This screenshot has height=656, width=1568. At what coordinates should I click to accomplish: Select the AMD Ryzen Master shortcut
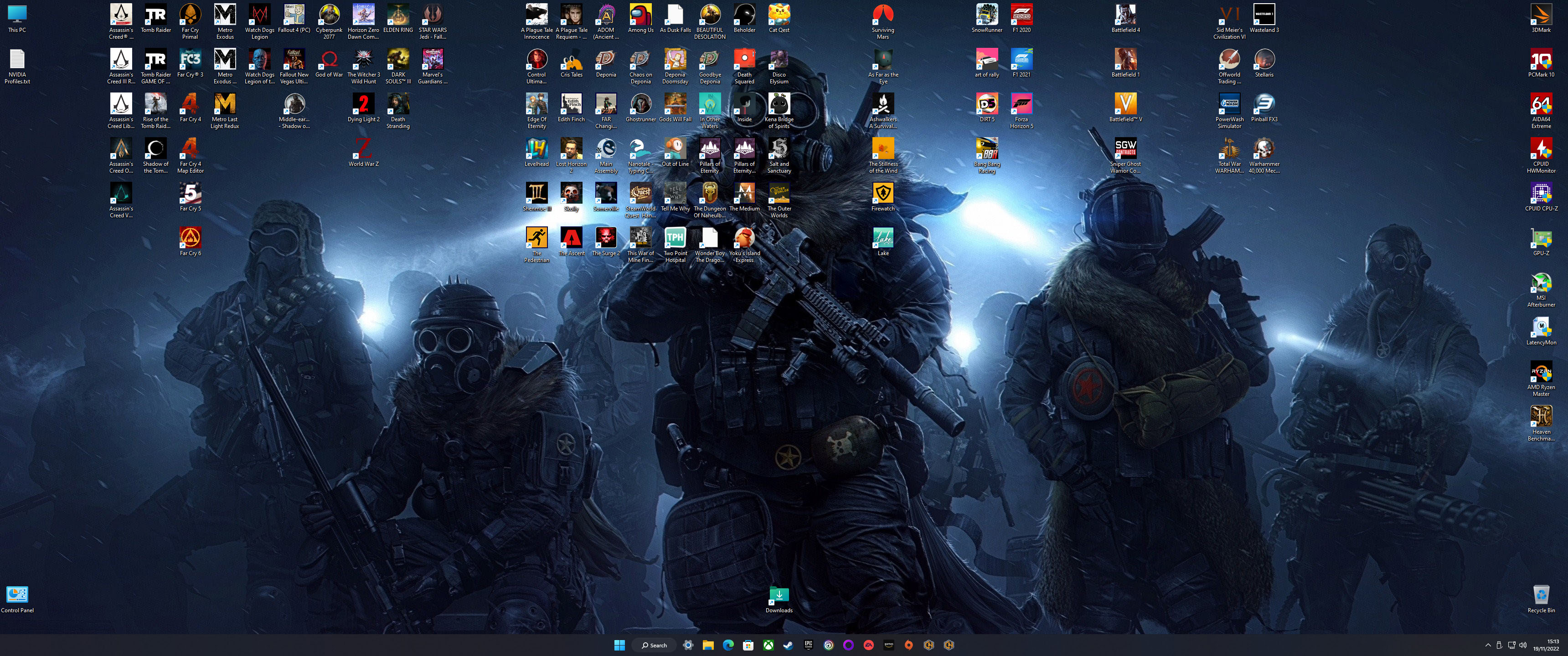click(x=1541, y=379)
